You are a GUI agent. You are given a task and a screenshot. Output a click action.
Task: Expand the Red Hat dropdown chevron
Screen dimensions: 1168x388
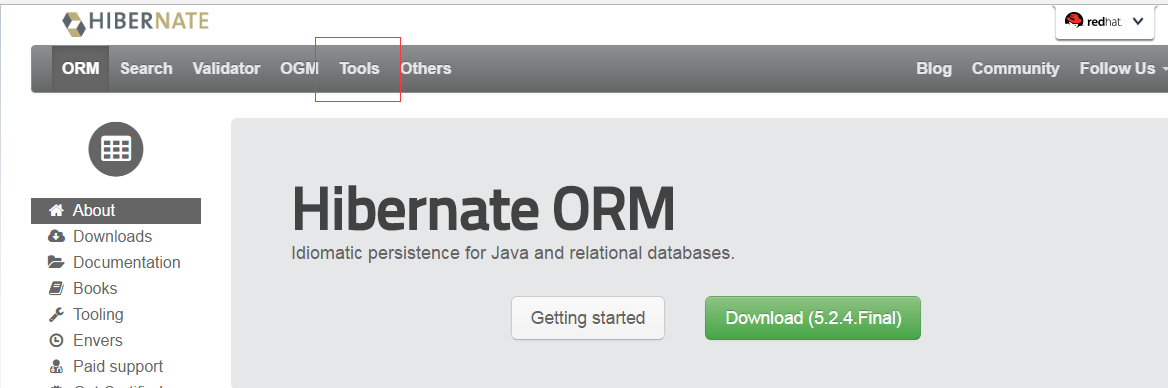pyautogui.click(x=1137, y=22)
